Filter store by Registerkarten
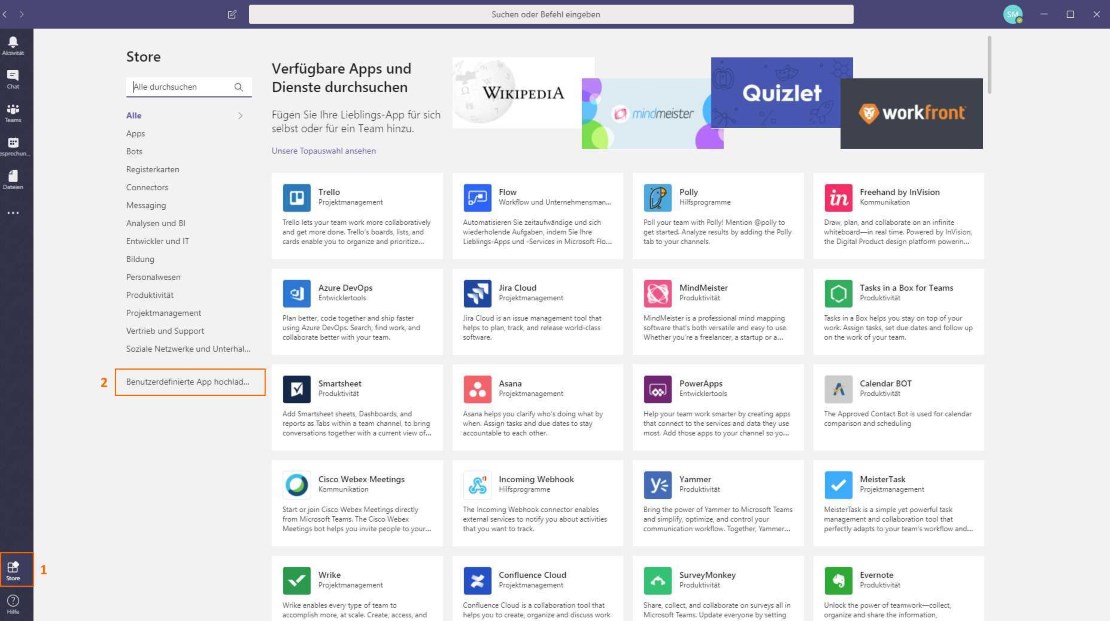This screenshot has height=621, width=1110. pyautogui.click(x=153, y=169)
